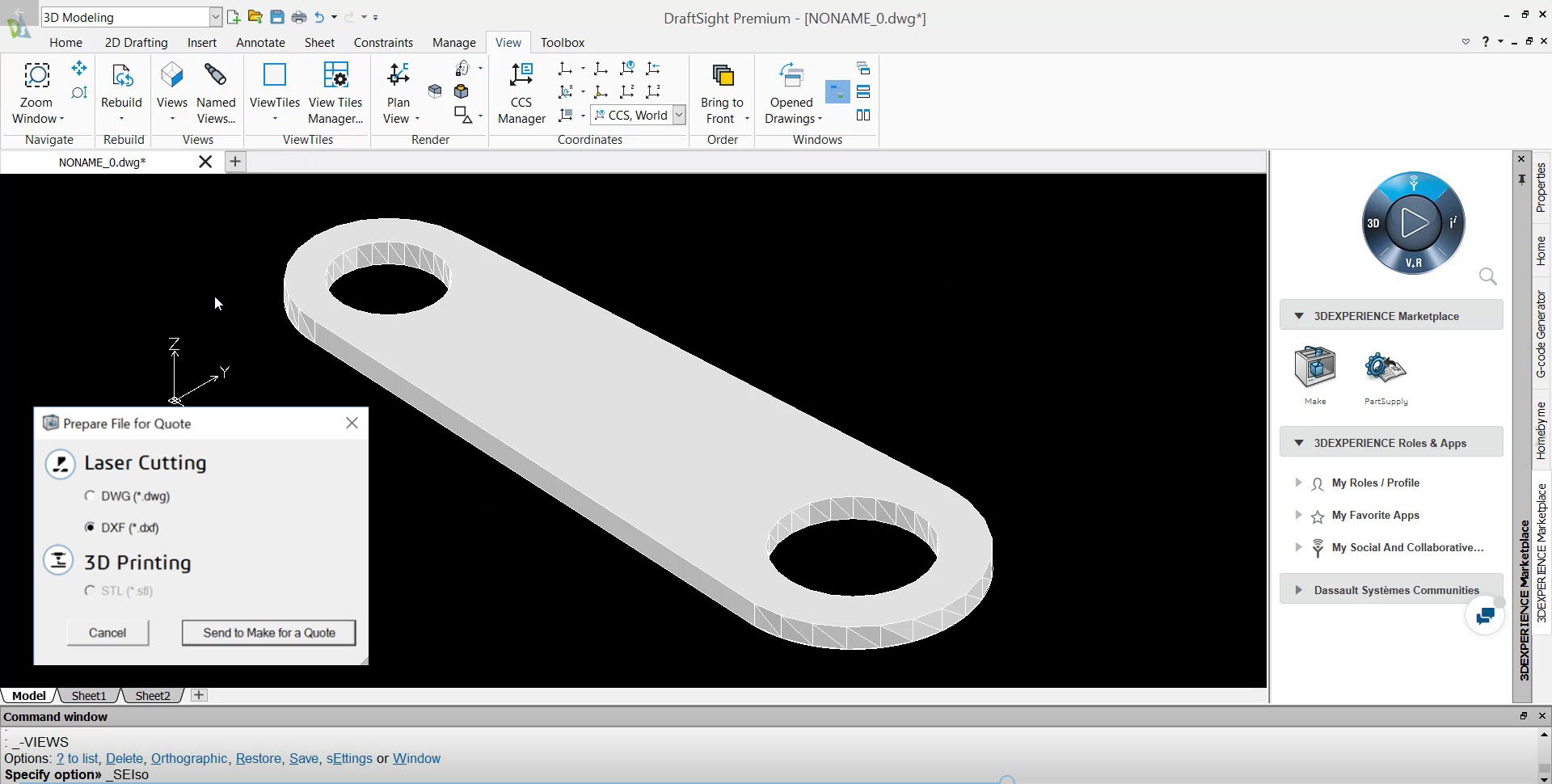Open the Help question mark icon
1552x784 pixels.
pos(1485,41)
